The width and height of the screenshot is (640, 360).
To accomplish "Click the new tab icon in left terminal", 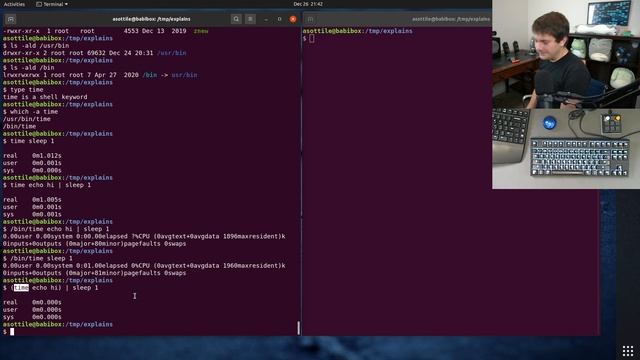I will tap(11, 19).
